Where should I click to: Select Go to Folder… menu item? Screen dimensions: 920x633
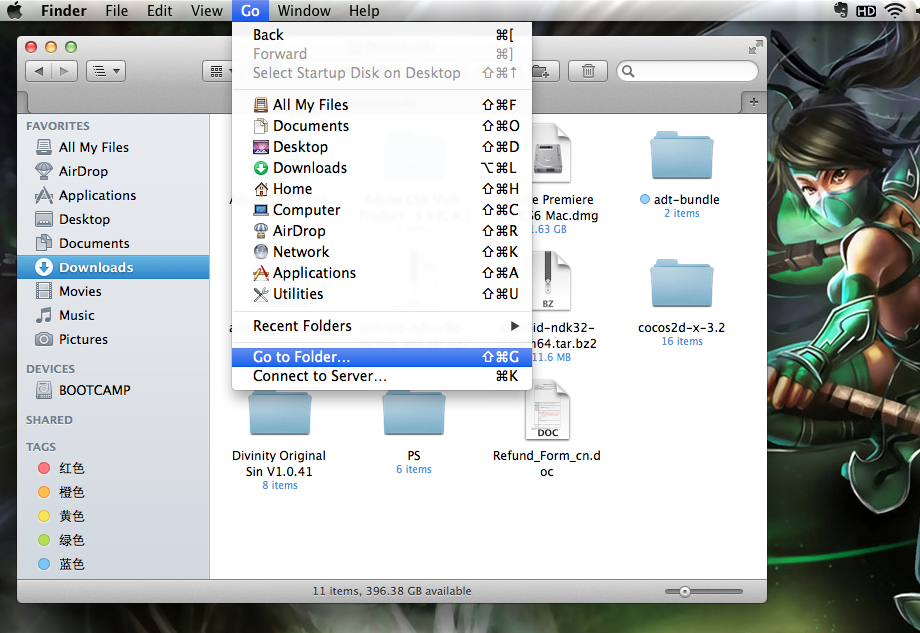[x=382, y=357]
